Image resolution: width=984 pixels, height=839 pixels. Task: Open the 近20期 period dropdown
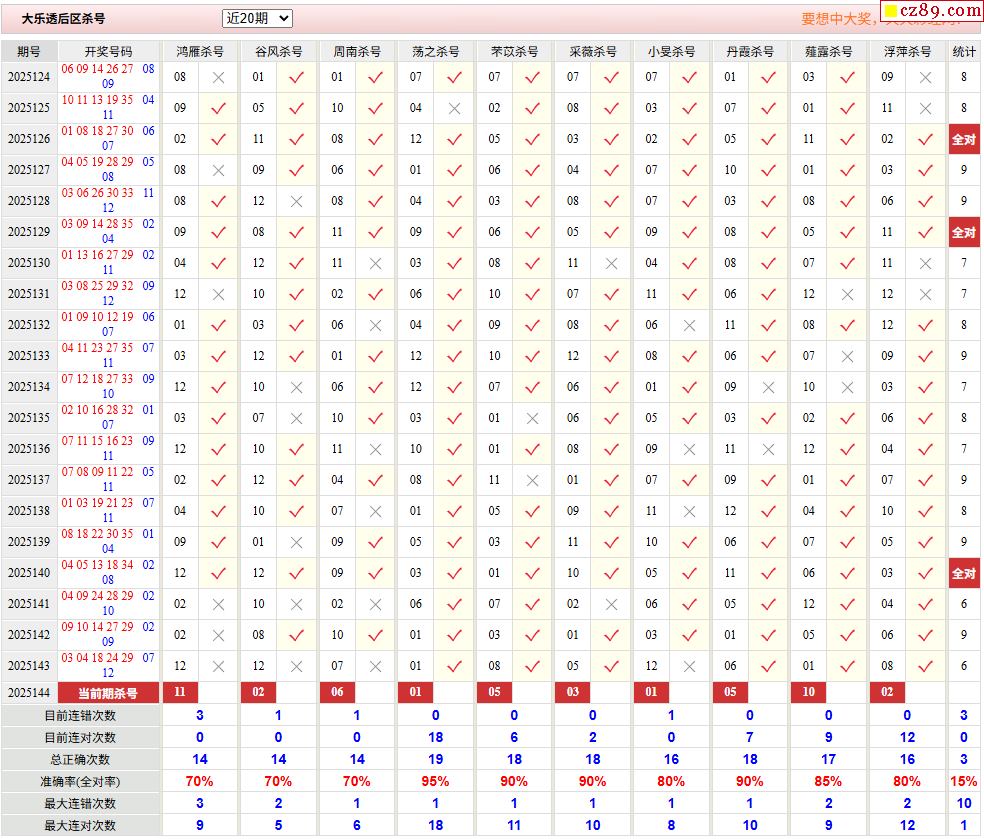click(x=257, y=18)
